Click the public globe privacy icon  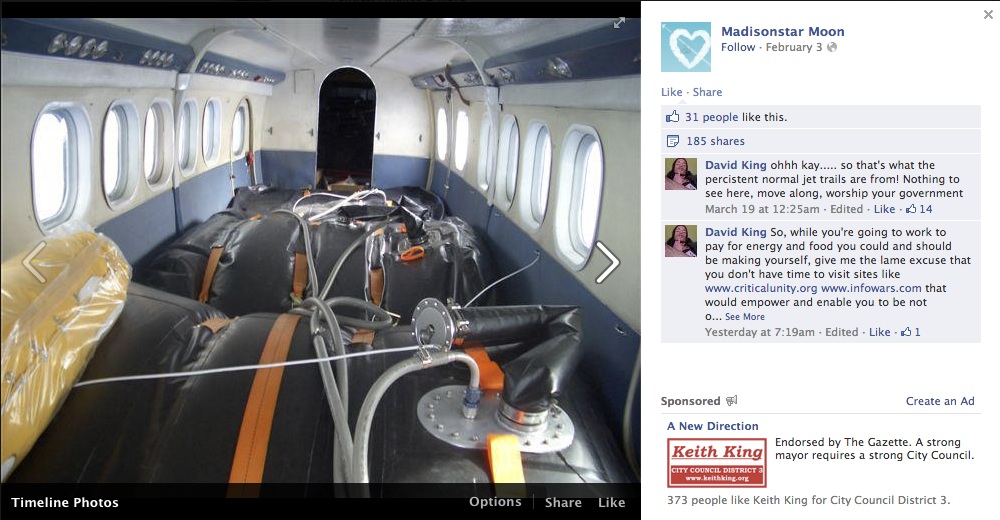point(832,47)
